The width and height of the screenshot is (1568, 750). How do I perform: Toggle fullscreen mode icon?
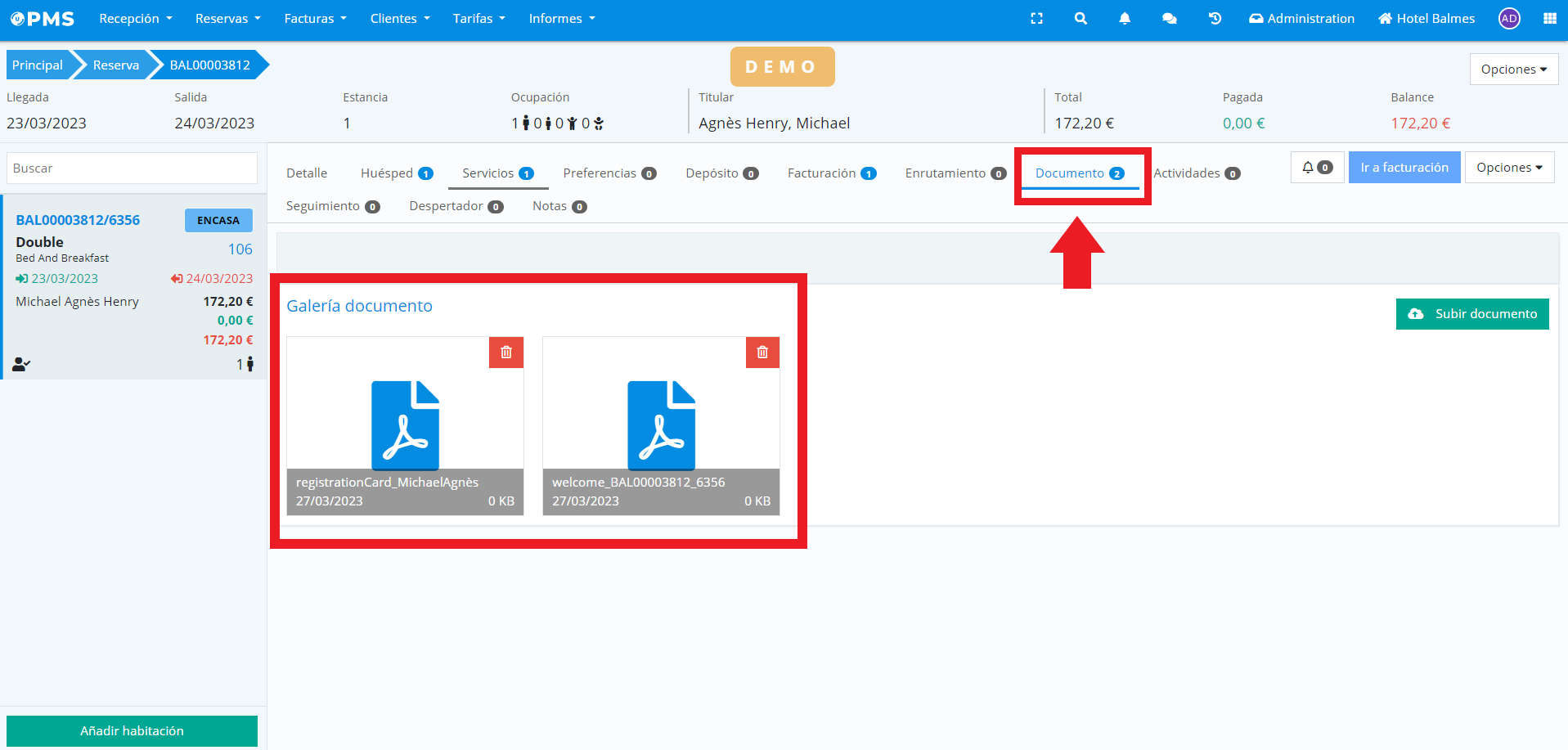pyautogui.click(x=1036, y=18)
